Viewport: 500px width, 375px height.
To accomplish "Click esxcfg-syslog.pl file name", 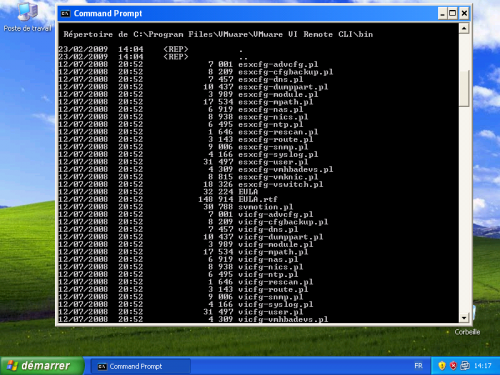I will coord(278,154).
